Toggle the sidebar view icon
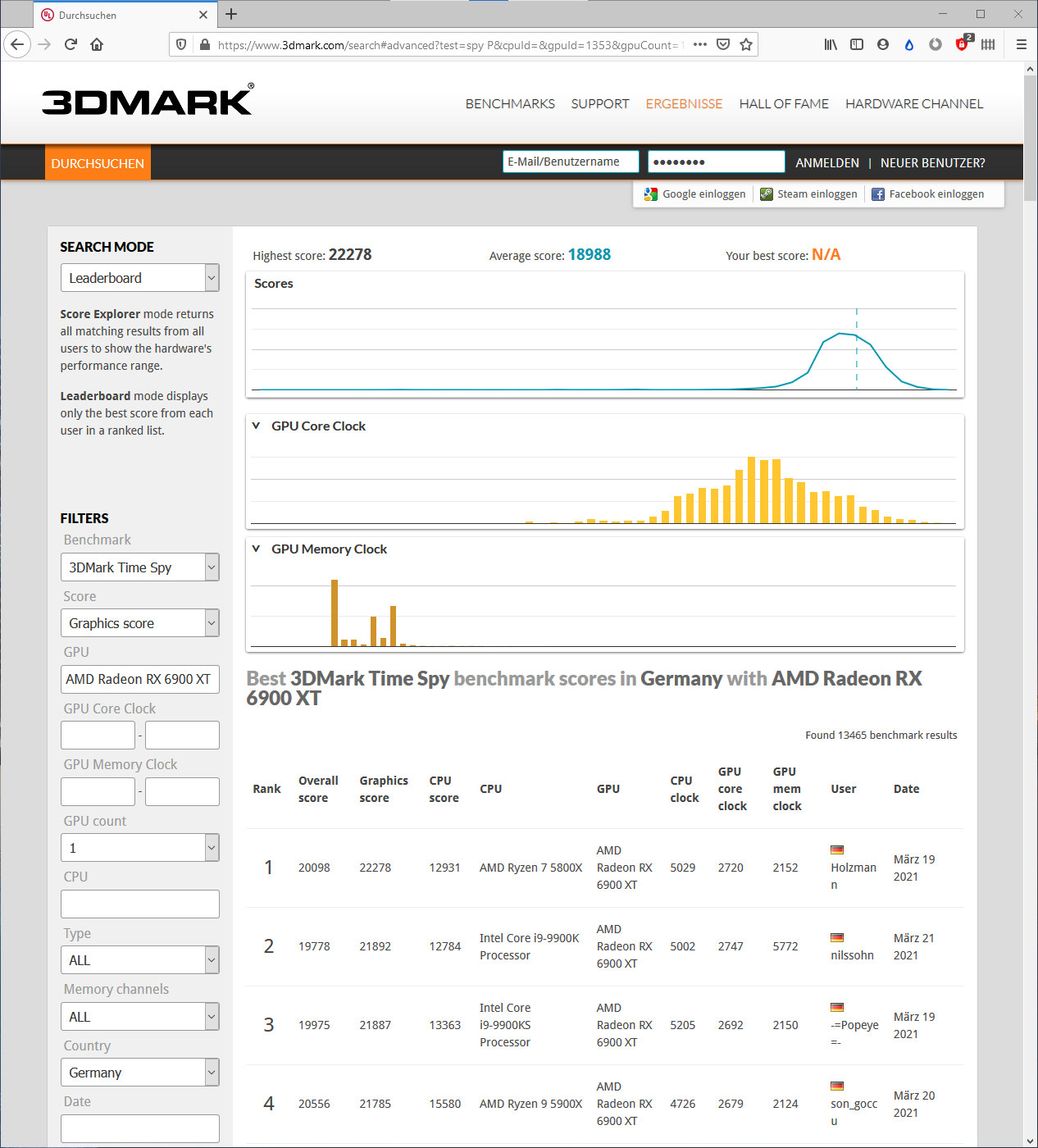This screenshot has width=1038, height=1148. pyautogui.click(x=857, y=44)
